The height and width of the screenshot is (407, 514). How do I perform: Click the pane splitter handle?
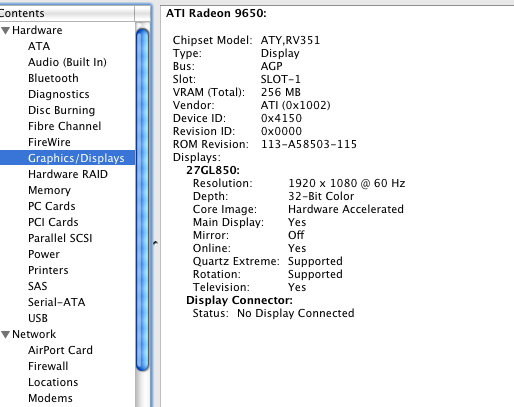point(155,243)
